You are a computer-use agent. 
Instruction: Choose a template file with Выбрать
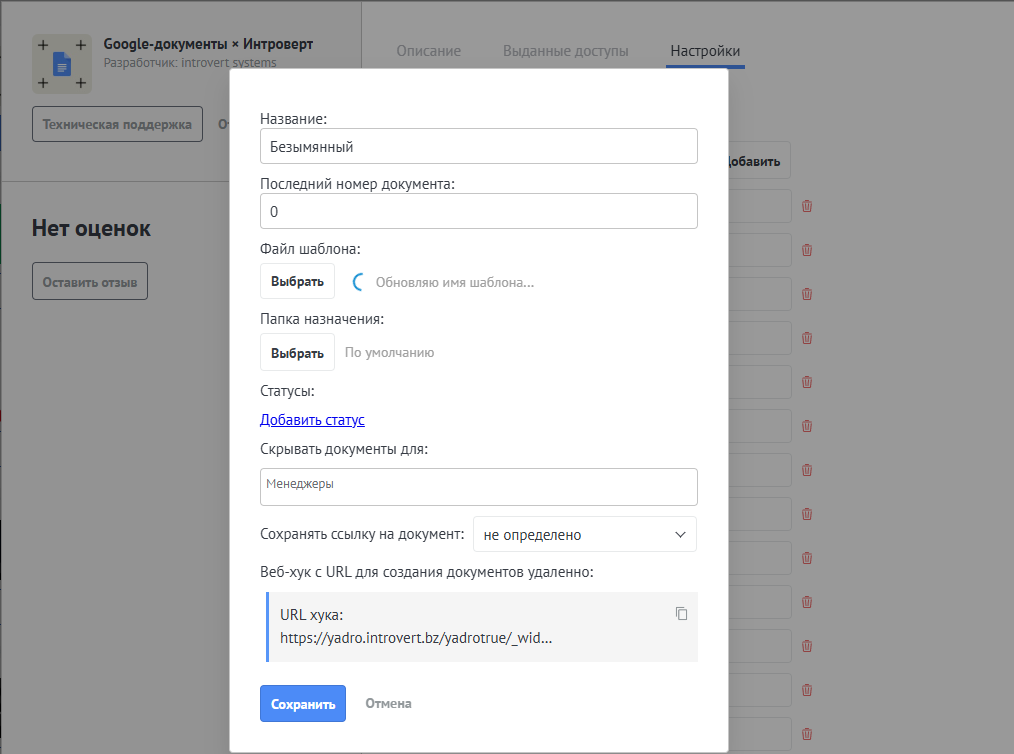[297, 281]
